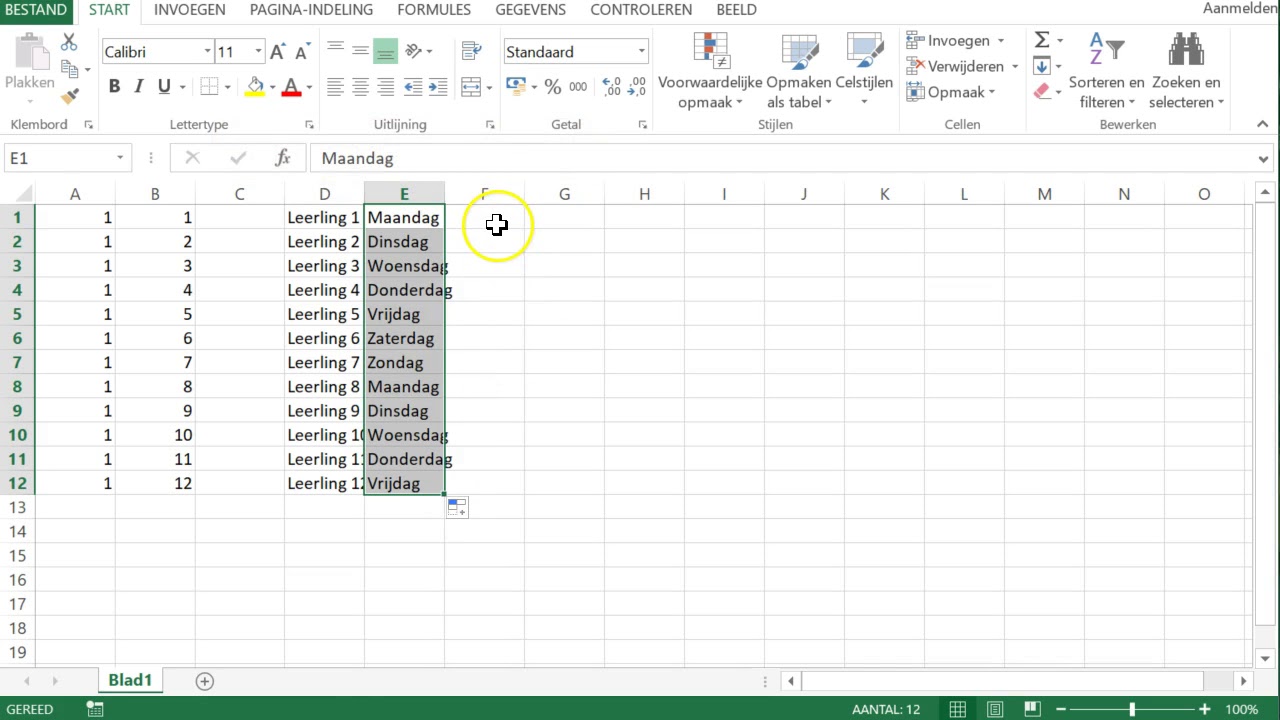Select the Format Painter brush

[69, 96]
